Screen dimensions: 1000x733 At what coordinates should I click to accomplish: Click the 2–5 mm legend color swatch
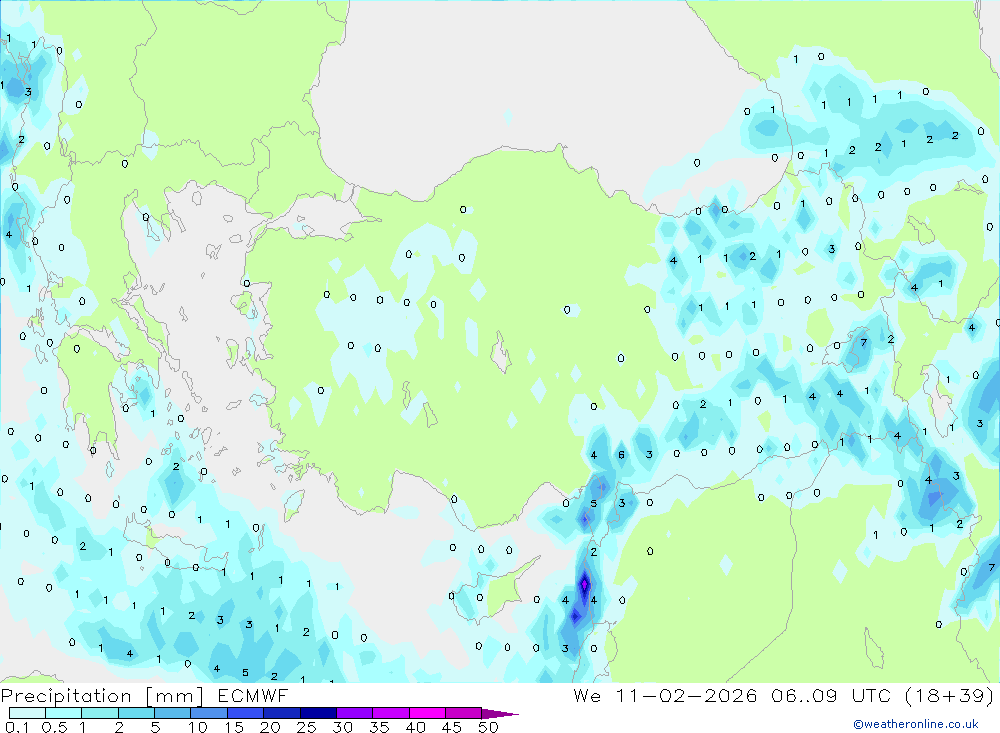pos(136,713)
